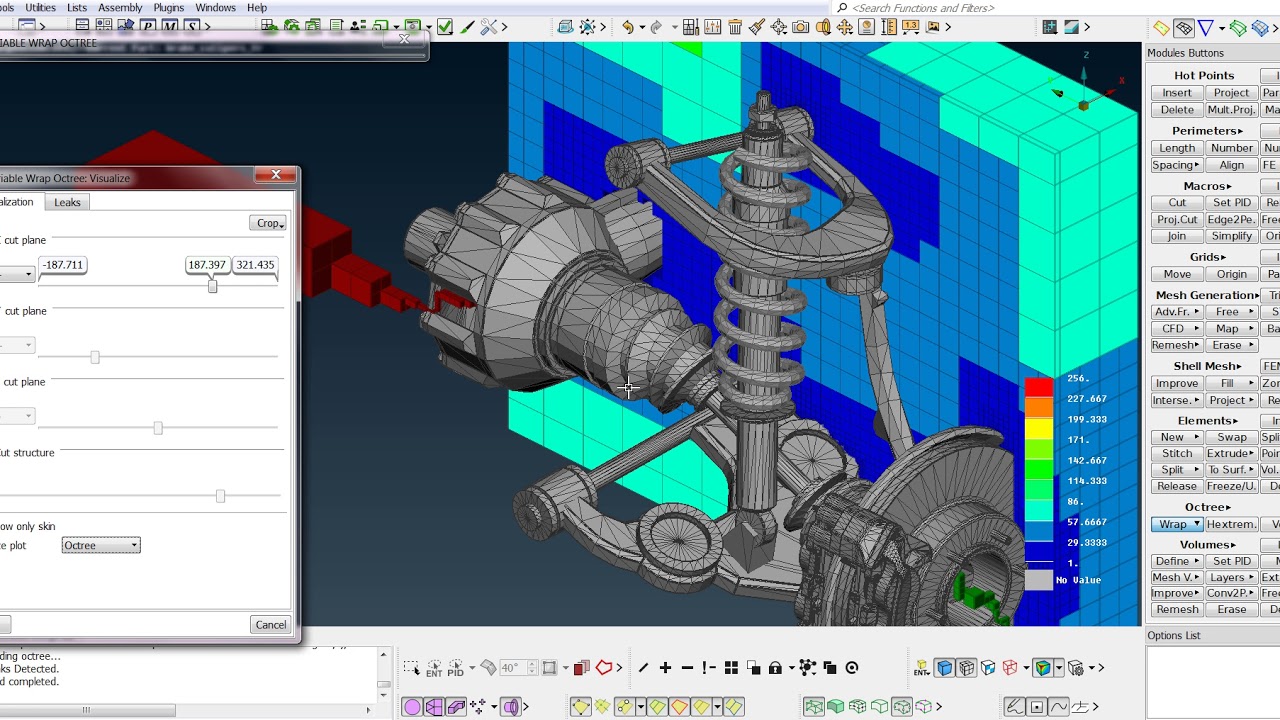The width and height of the screenshot is (1280, 720).
Task: Click the yellow price-tag icon at top right
Action: pyautogui.click(x=1161, y=27)
